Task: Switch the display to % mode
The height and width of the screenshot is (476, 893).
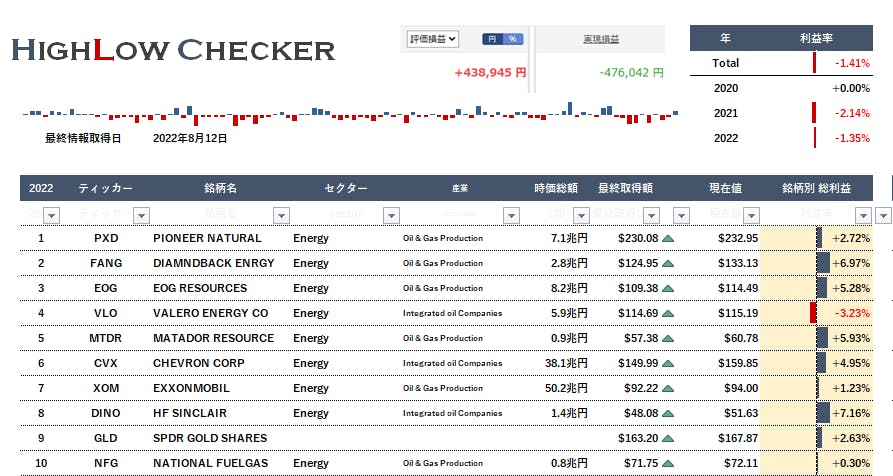Action: click(x=513, y=39)
